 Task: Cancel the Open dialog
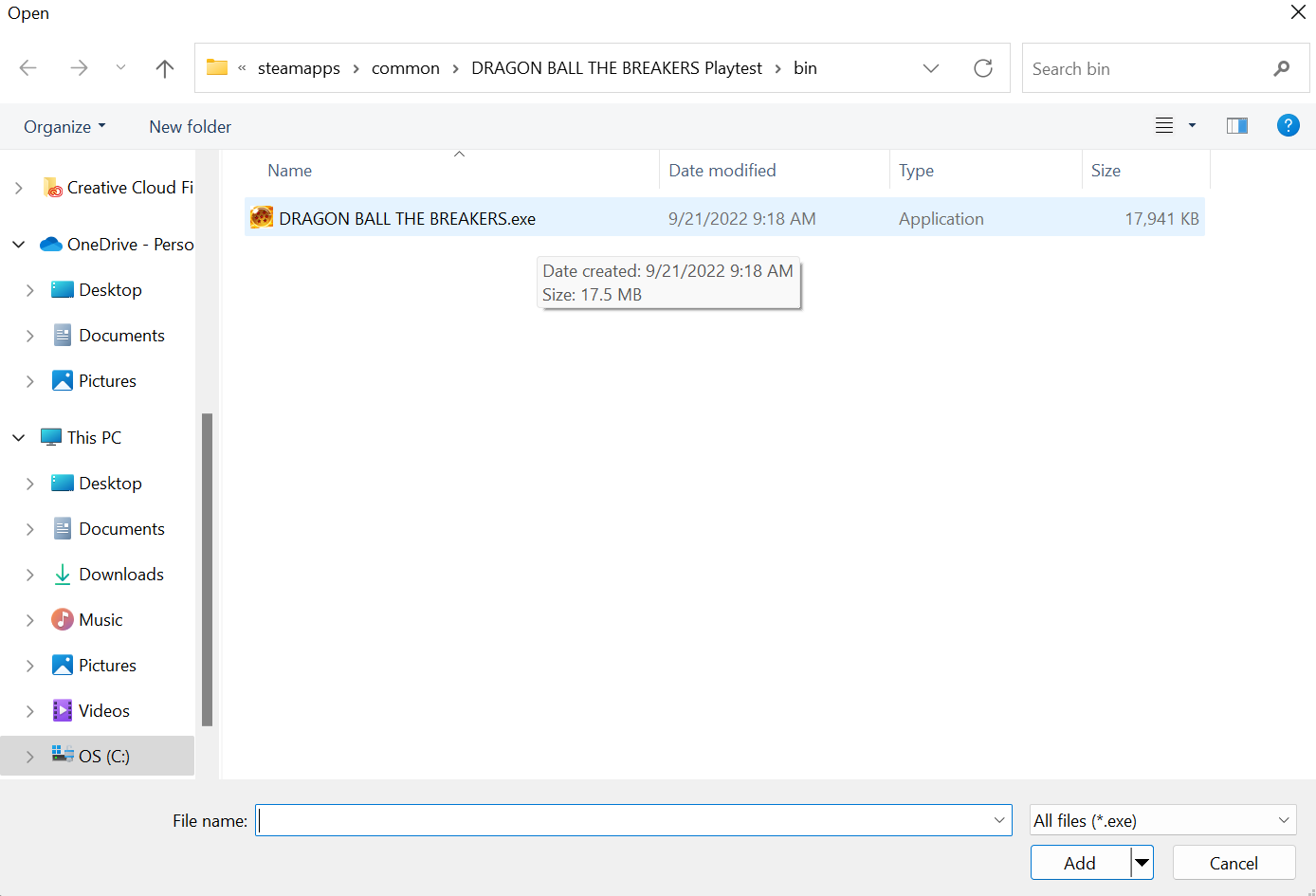tap(1234, 863)
